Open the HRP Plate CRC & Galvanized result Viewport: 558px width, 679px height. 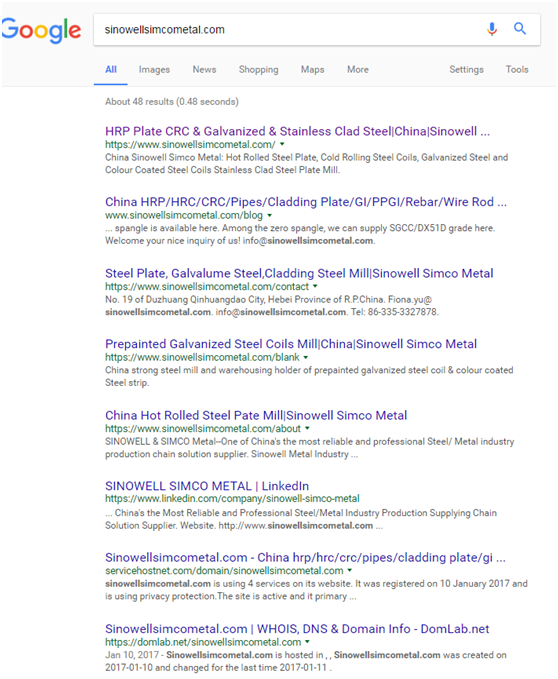297,131
